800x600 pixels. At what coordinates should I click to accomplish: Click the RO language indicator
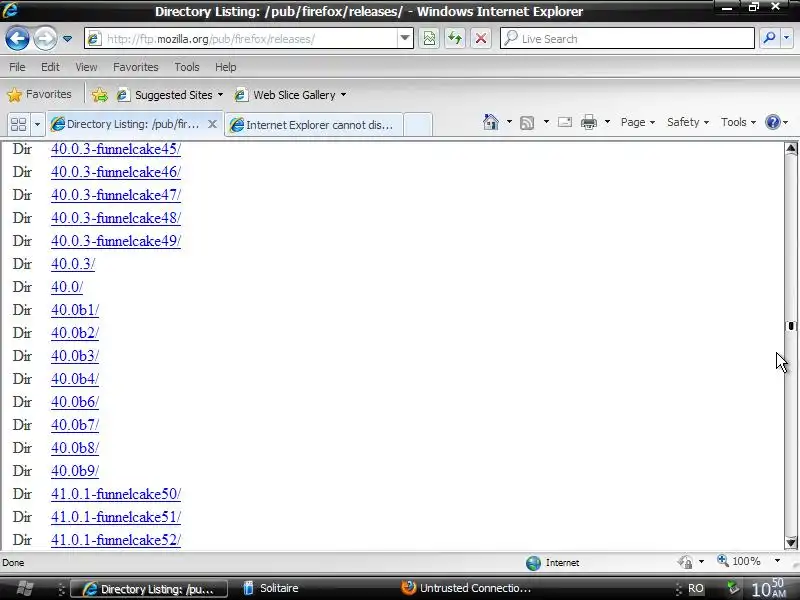pyautogui.click(x=695, y=589)
